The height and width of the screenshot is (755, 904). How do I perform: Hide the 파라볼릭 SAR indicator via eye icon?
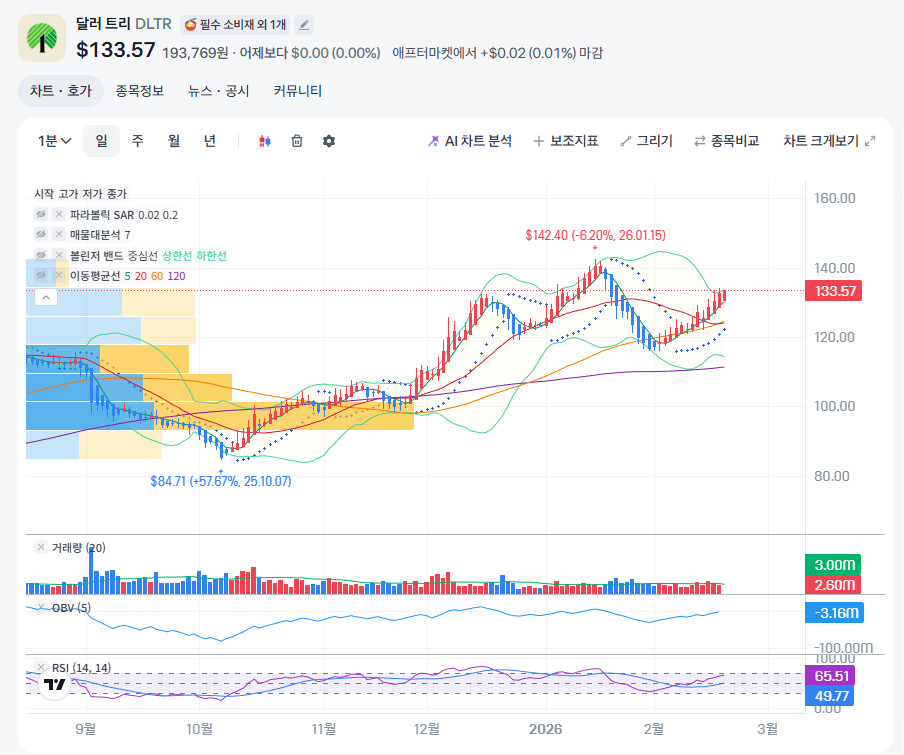tap(41, 214)
